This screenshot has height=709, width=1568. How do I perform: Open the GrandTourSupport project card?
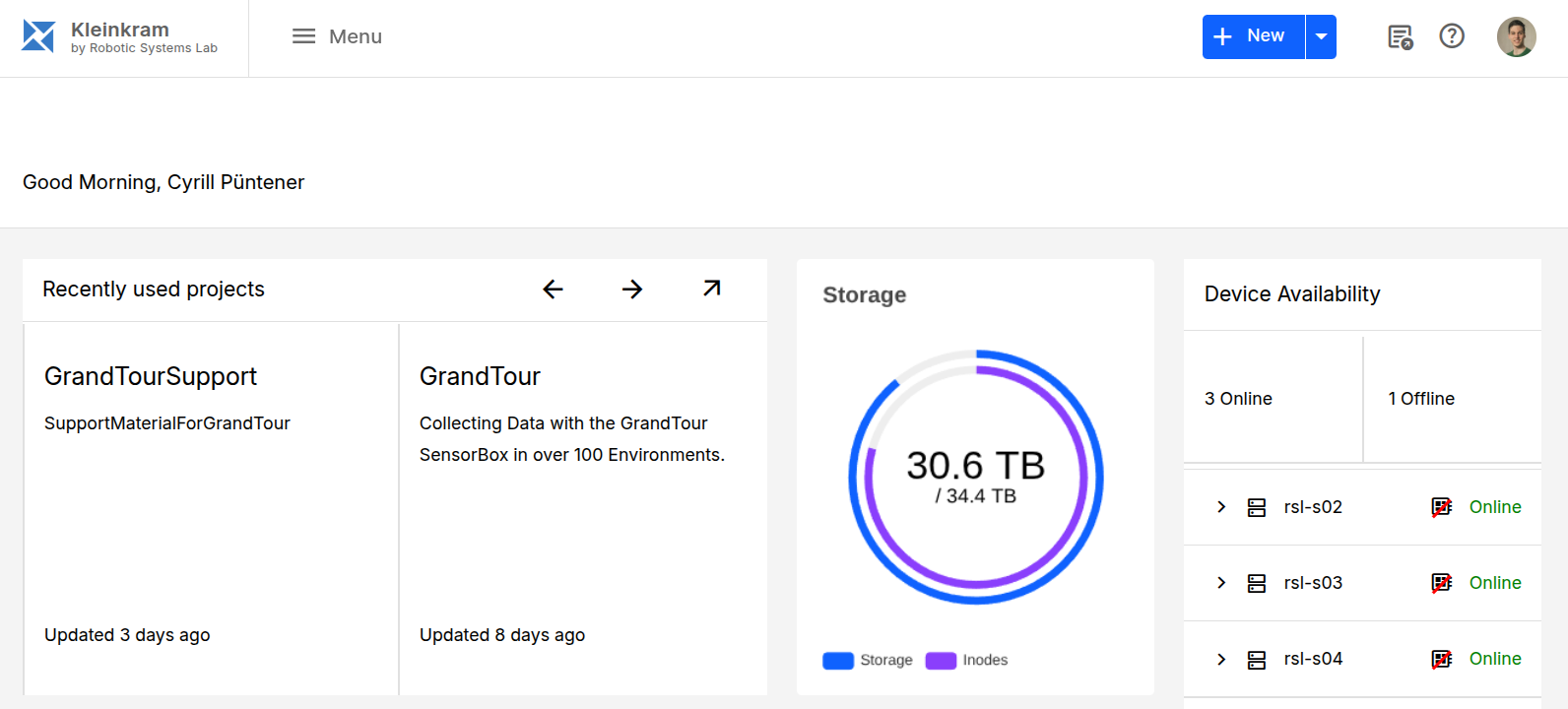pos(211,507)
